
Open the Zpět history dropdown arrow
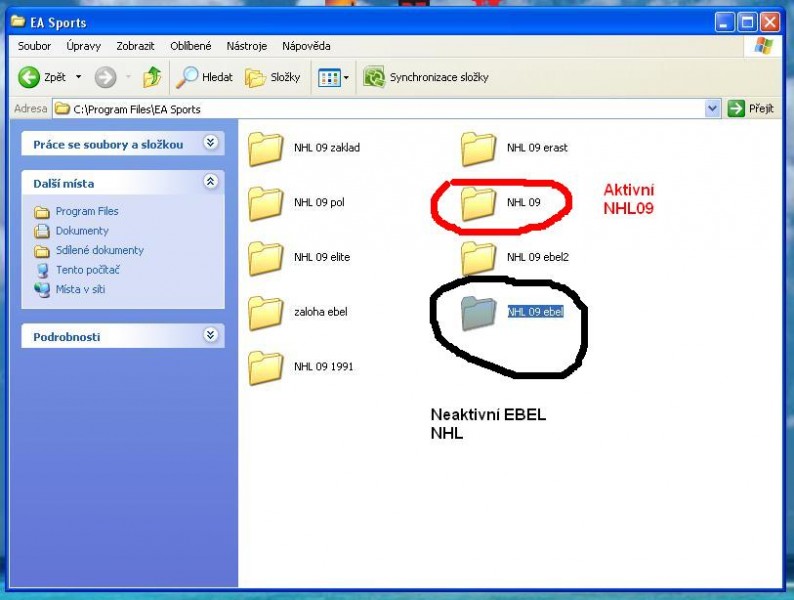point(78,77)
